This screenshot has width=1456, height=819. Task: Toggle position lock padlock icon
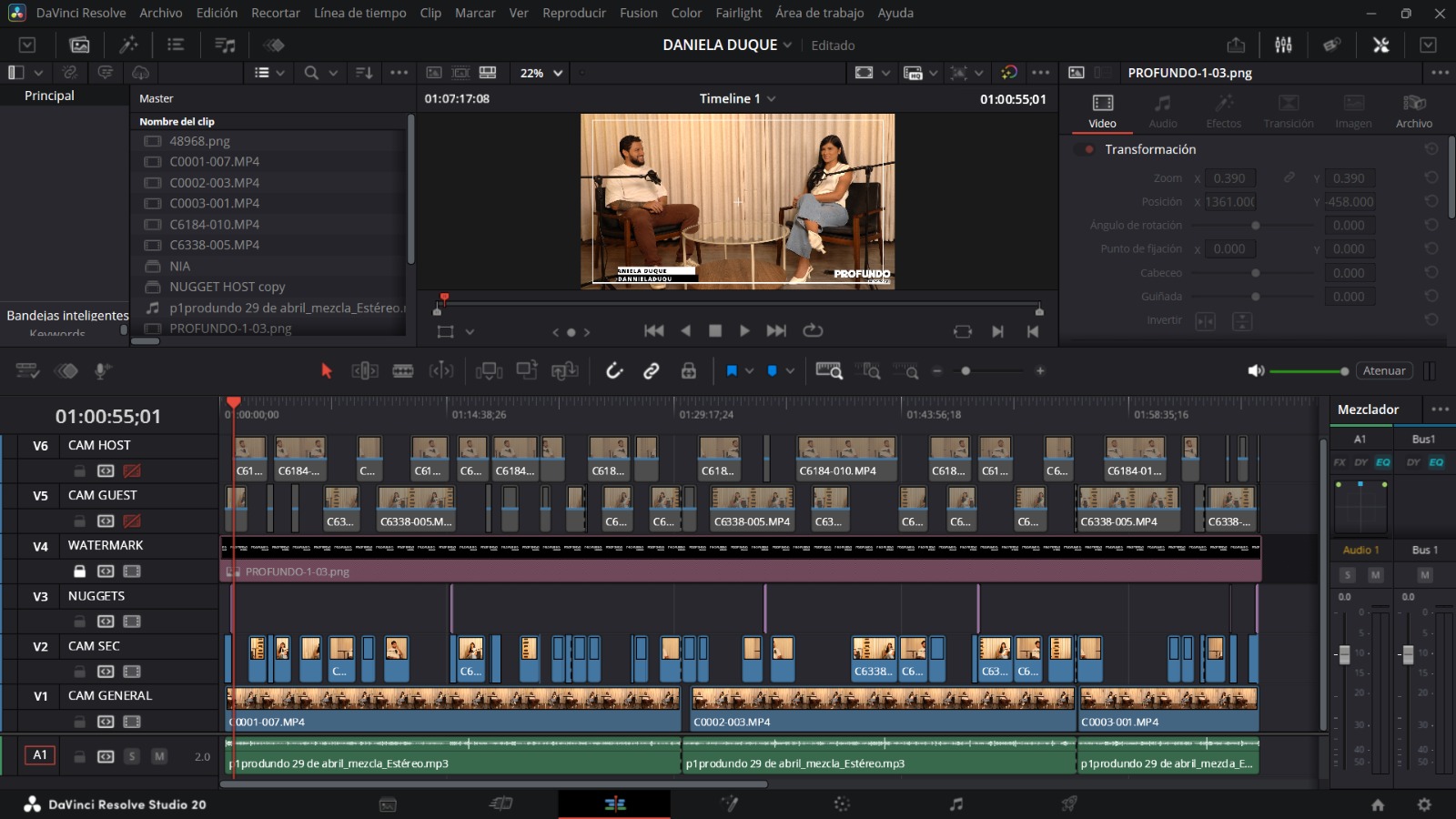[689, 370]
